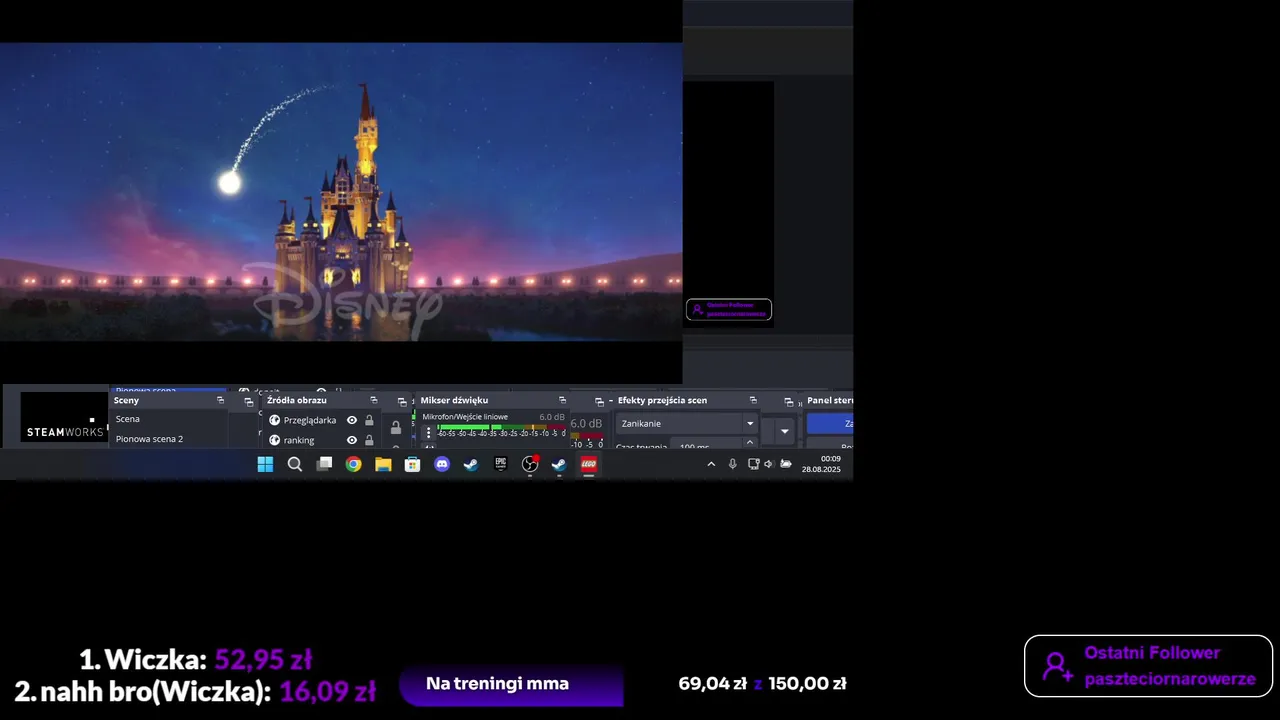Click the Na treningi mma goal bar
This screenshot has height=720, width=1280.
511,684
